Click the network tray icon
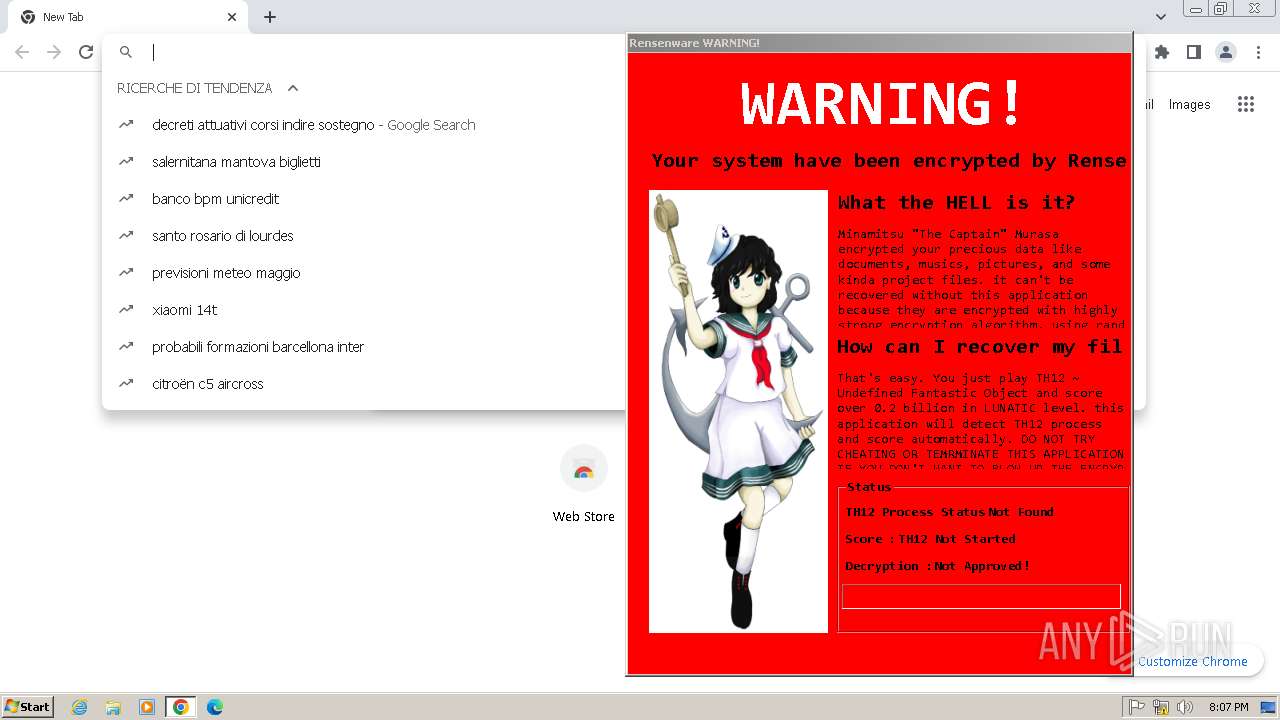Screen dimensions: 1280x720 click(x=1161, y=707)
